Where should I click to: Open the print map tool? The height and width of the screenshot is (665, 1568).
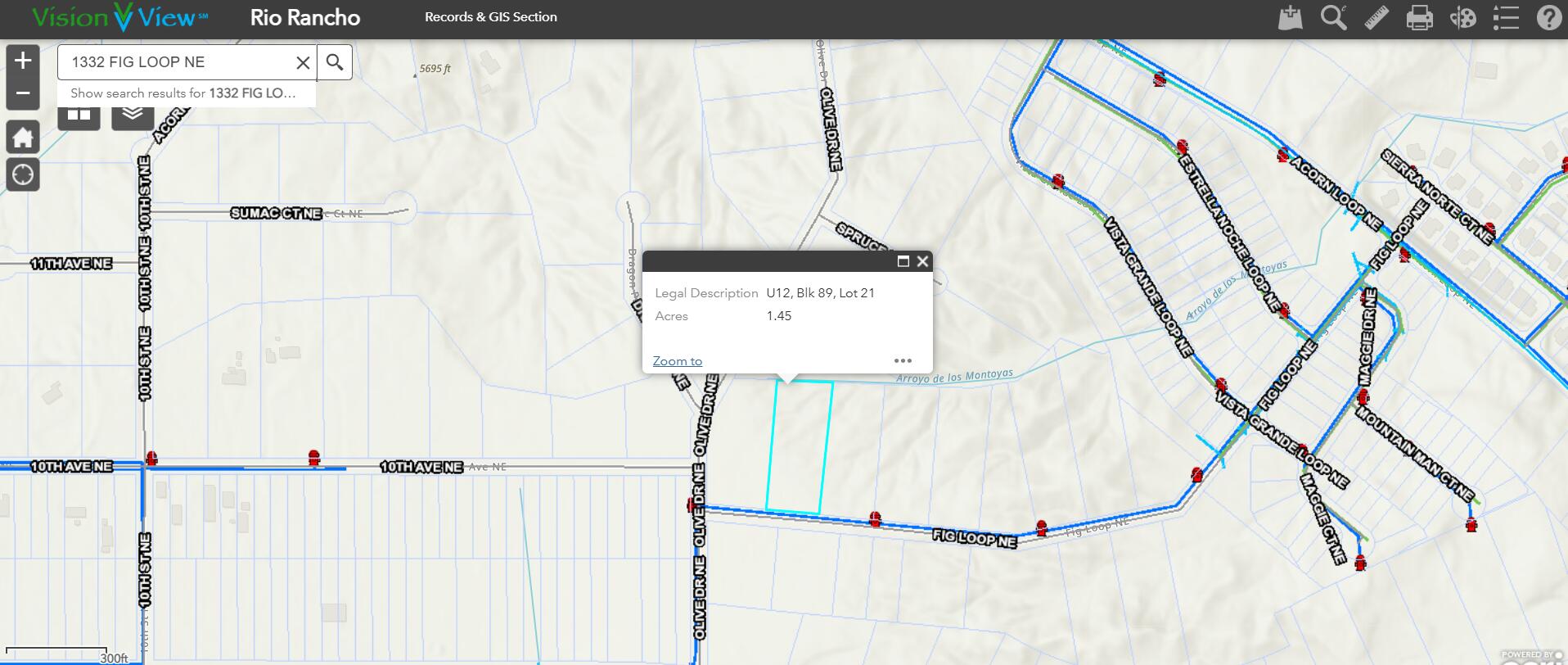pos(1419,17)
